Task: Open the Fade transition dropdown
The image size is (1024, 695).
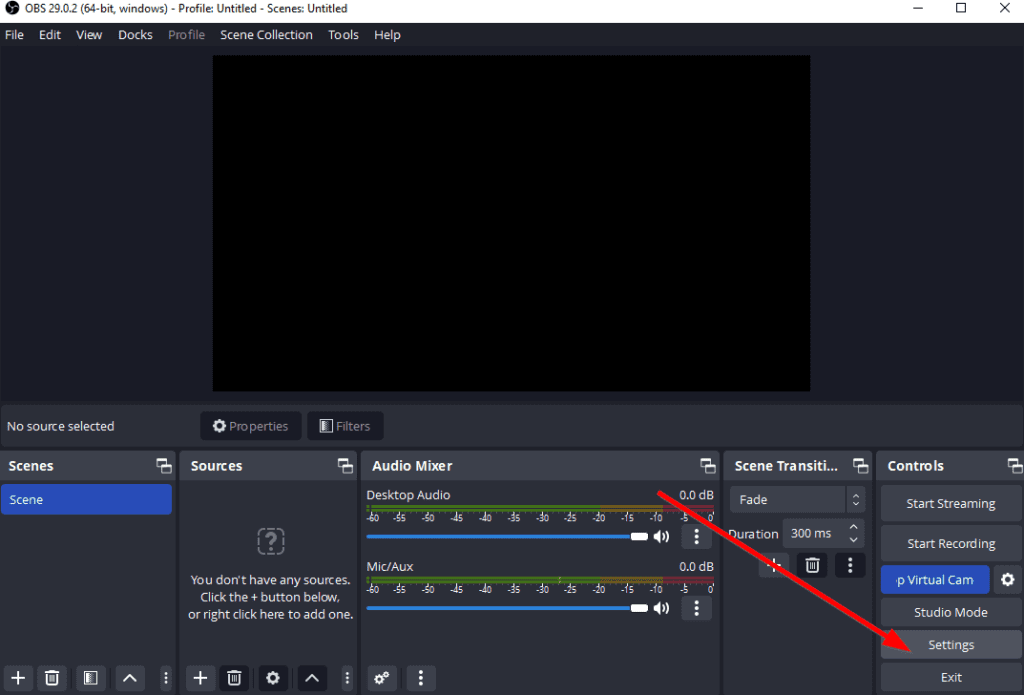Action: click(x=797, y=499)
